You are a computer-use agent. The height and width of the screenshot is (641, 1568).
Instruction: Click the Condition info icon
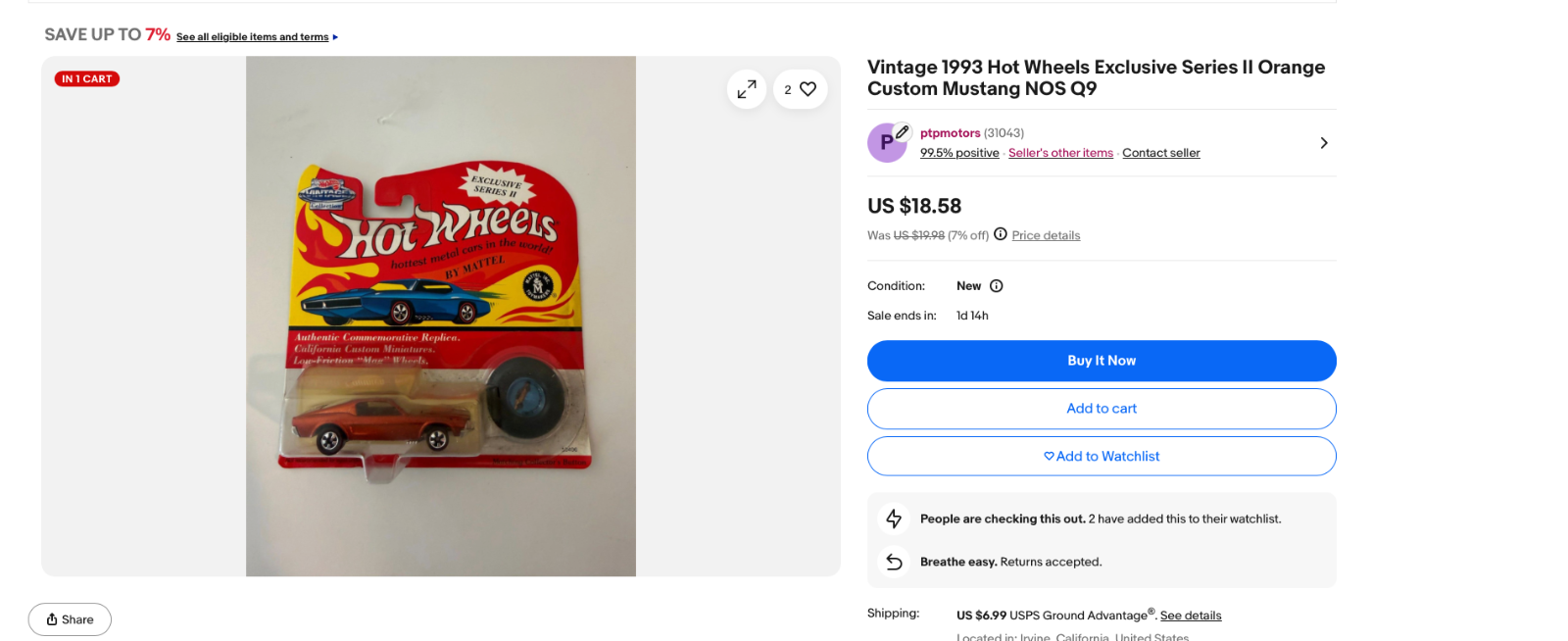[x=996, y=286]
